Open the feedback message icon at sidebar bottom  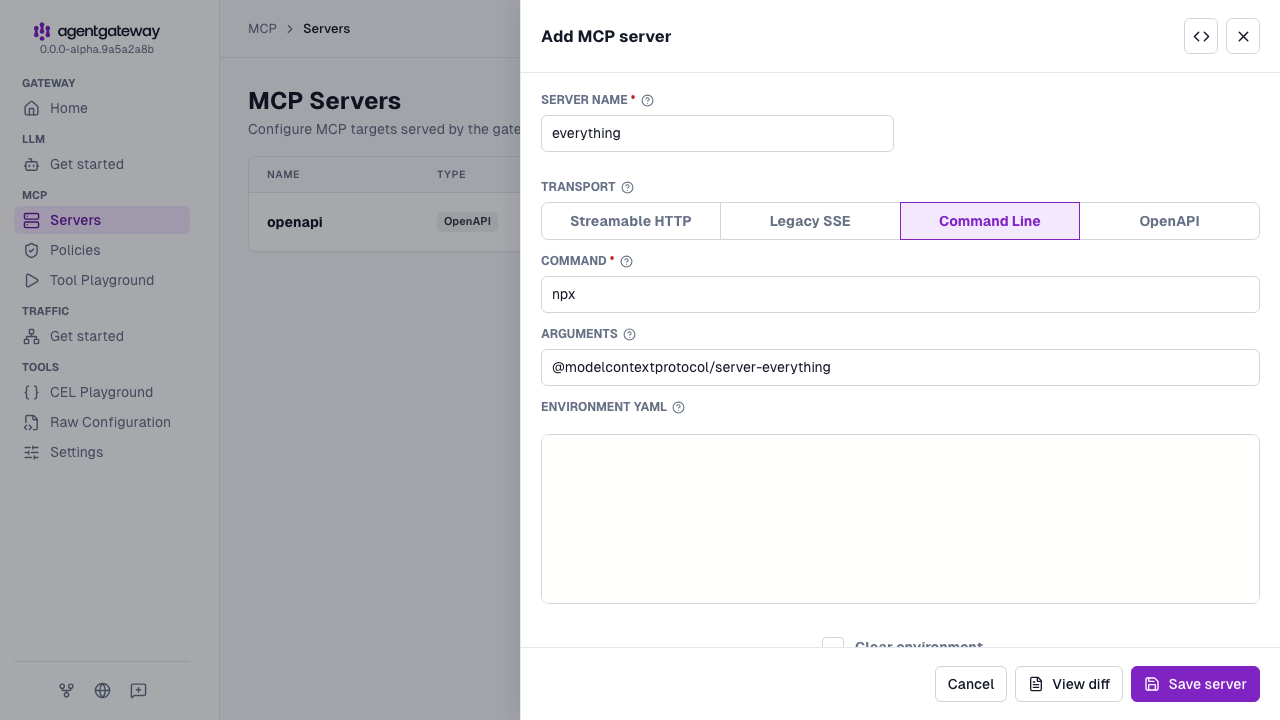click(x=138, y=690)
